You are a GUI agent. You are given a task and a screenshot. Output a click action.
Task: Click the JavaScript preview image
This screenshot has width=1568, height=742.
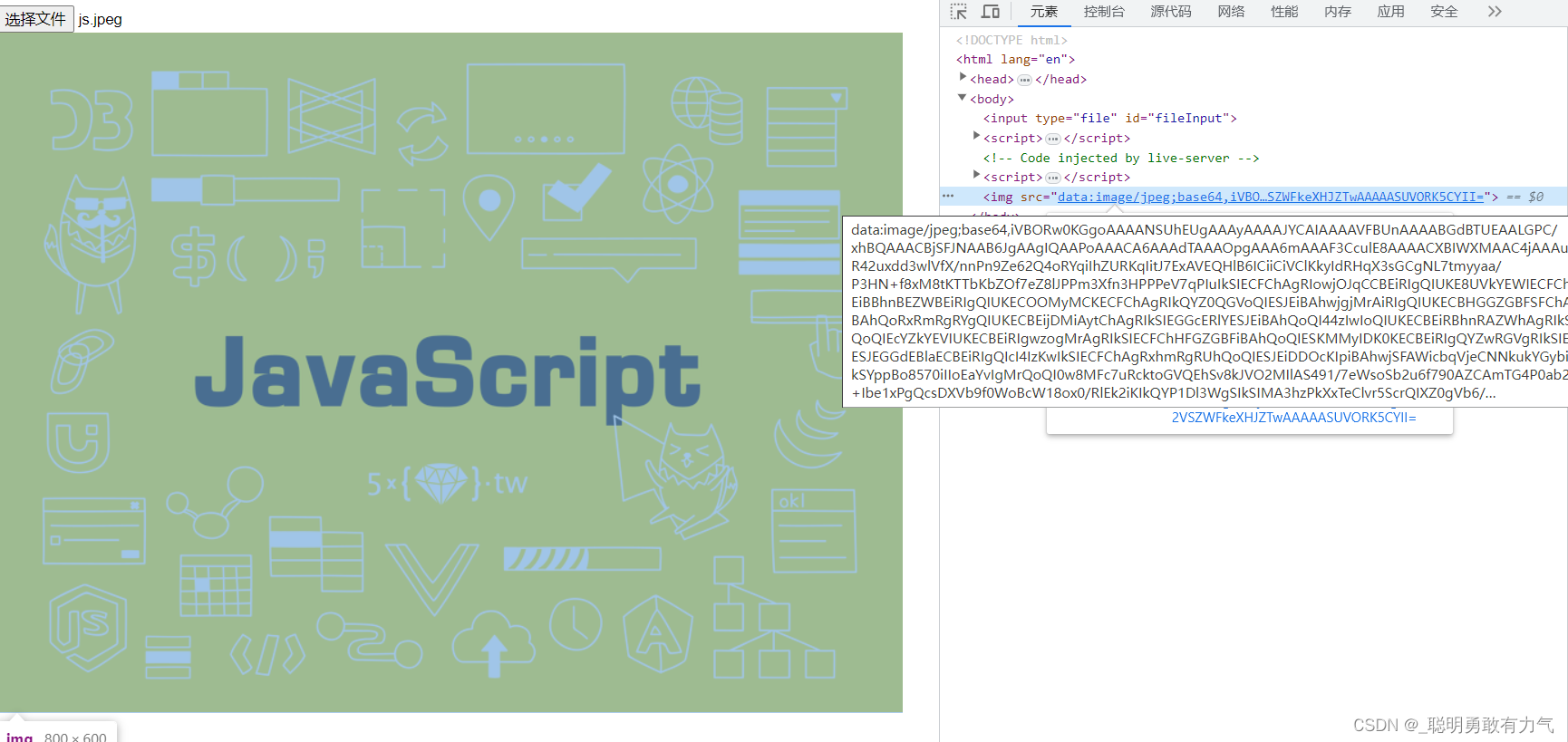click(451, 372)
